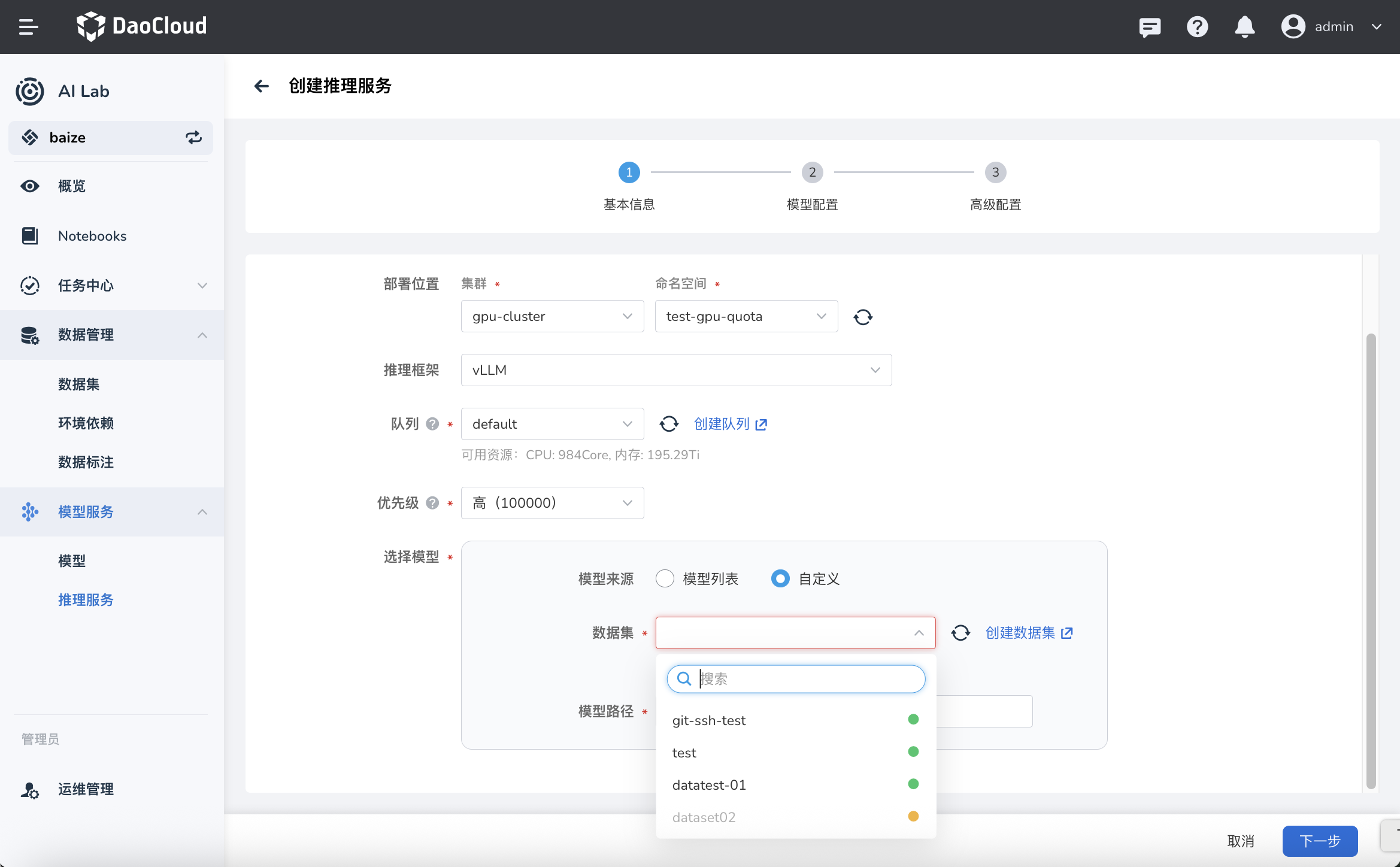Click the 下一步 button
The height and width of the screenshot is (867, 1400).
1319,841
